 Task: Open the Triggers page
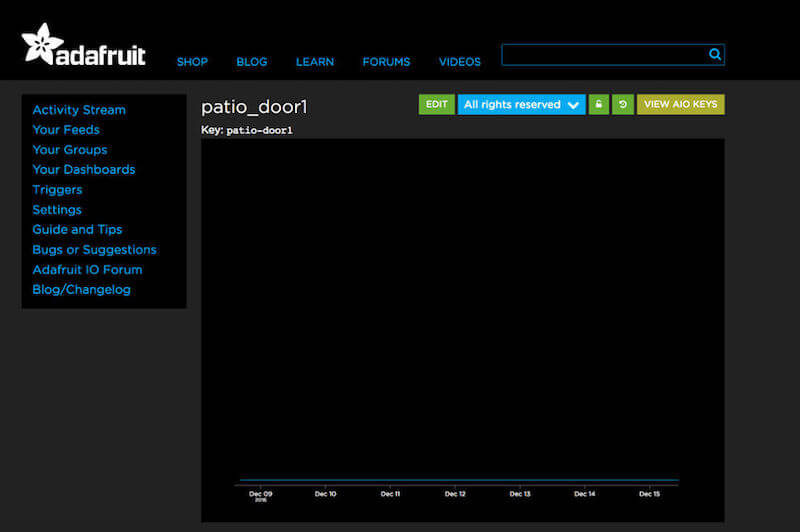pos(57,190)
